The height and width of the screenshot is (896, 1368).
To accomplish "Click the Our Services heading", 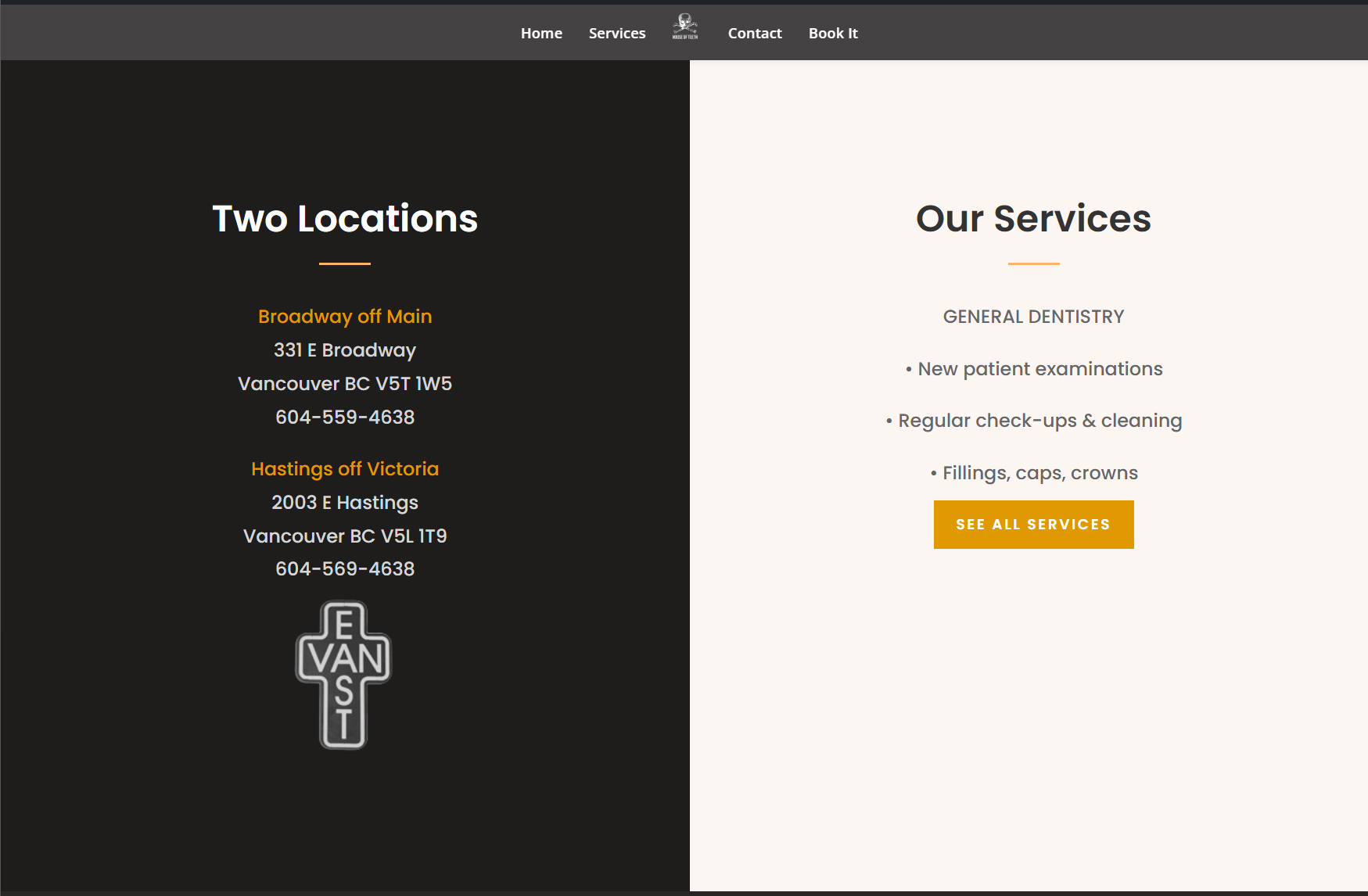I will pos(1033,218).
